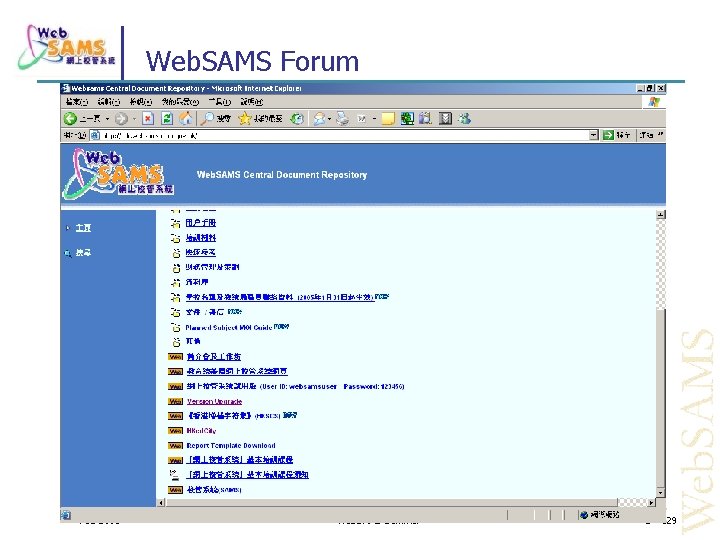The width and height of the screenshot is (720, 540).
Task: Open the Back button history dropdown arrow
Action: point(107,119)
